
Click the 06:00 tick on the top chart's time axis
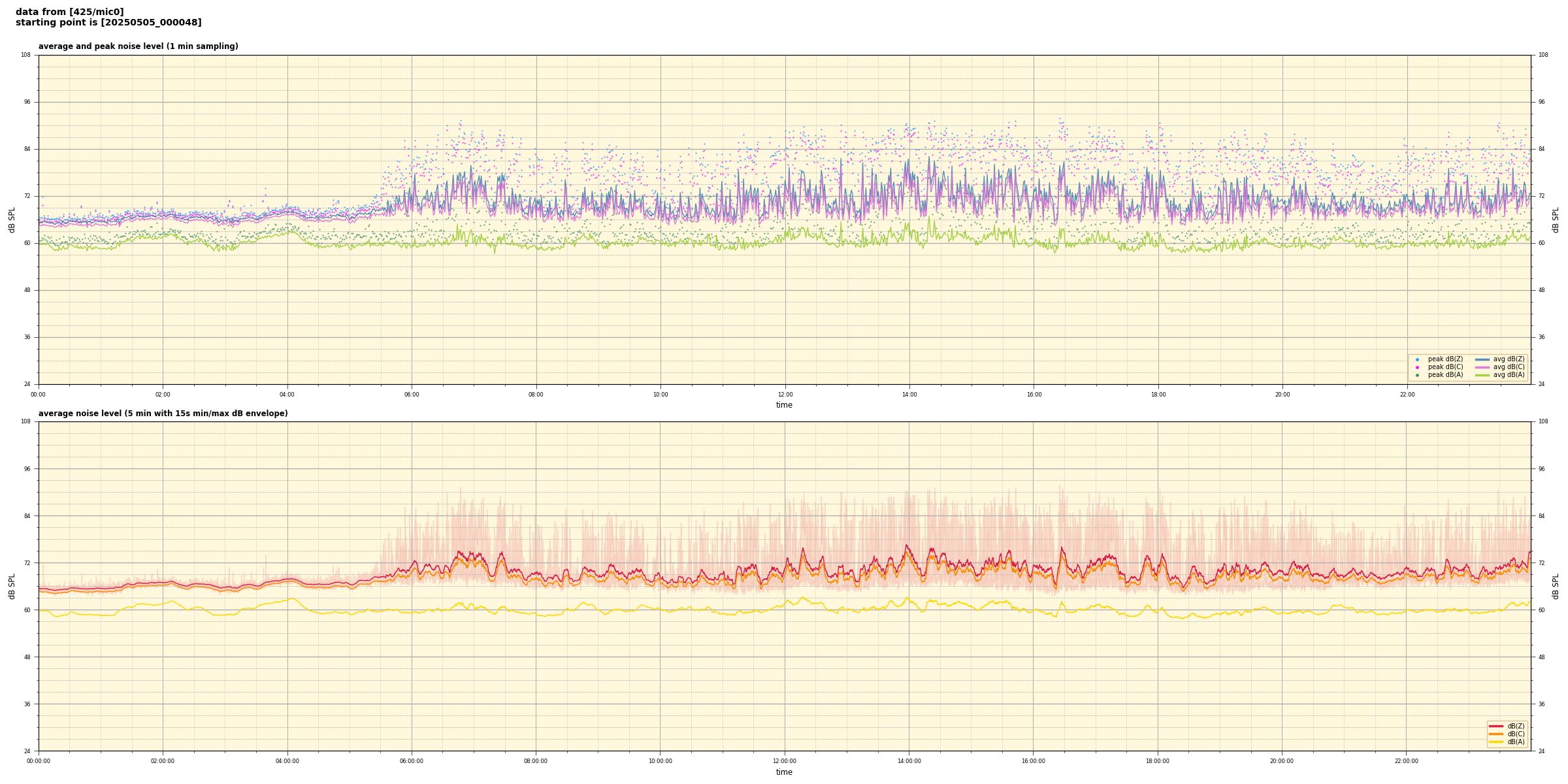pyautogui.click(x=412, y=395)
